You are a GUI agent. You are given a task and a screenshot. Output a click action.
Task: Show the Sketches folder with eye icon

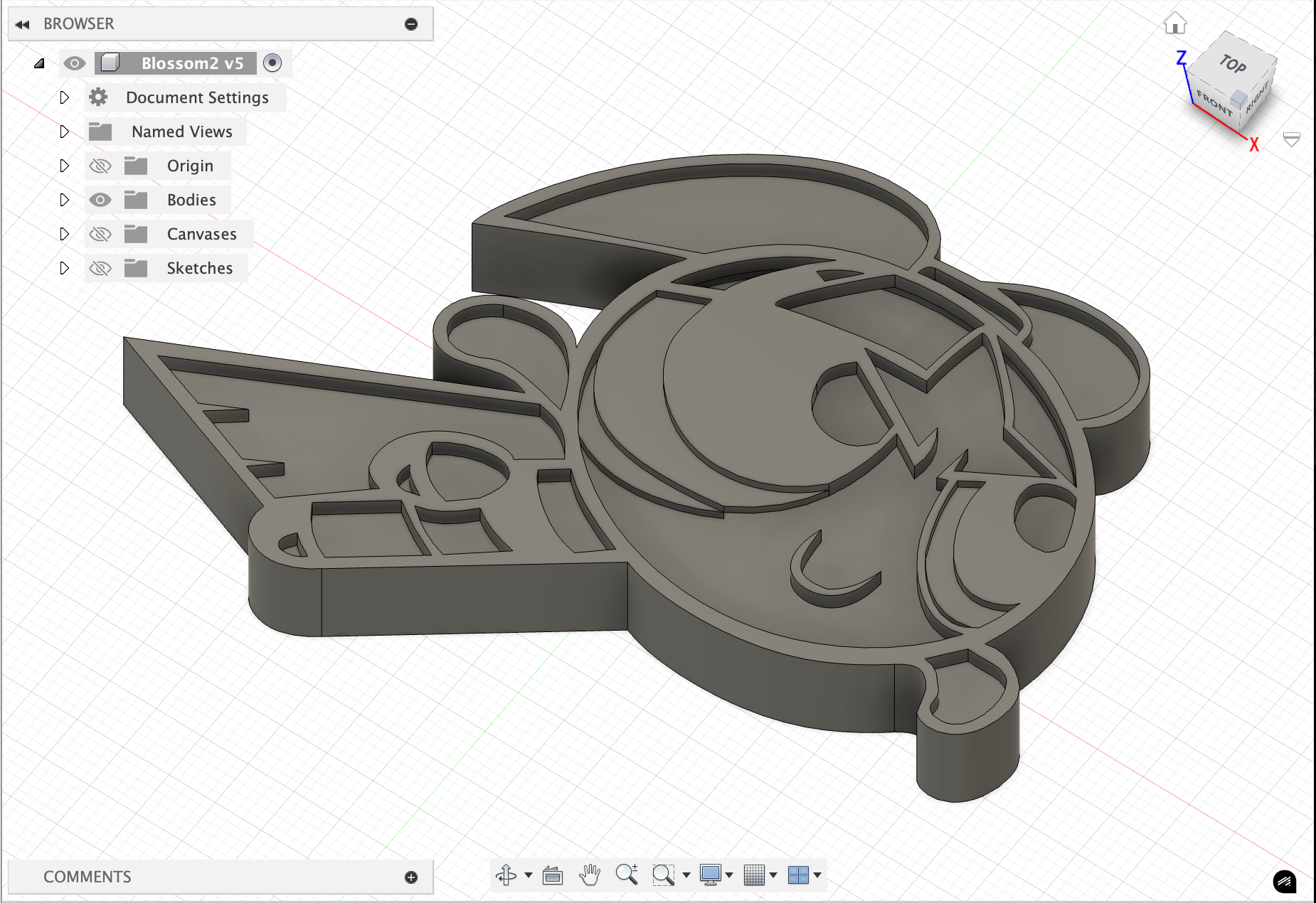(100, 269)
